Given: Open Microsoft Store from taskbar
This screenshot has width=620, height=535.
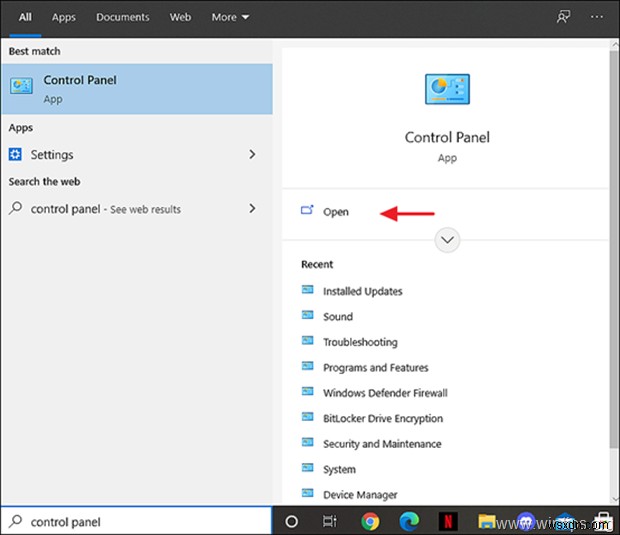Looking at the screenshot, I should point(604,521).
